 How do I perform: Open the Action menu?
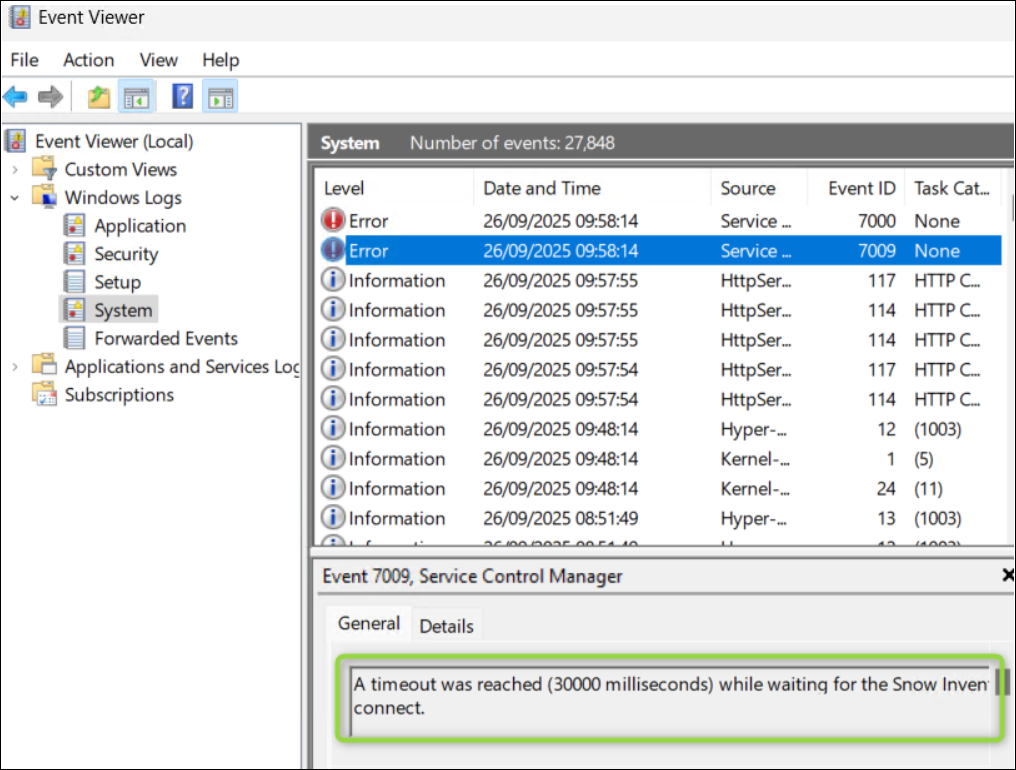(88, 60)
